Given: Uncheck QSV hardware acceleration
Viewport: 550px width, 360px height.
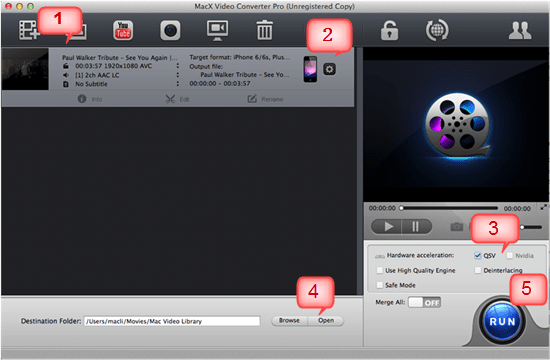Looking at the screenshot, I should click(477, 255).
